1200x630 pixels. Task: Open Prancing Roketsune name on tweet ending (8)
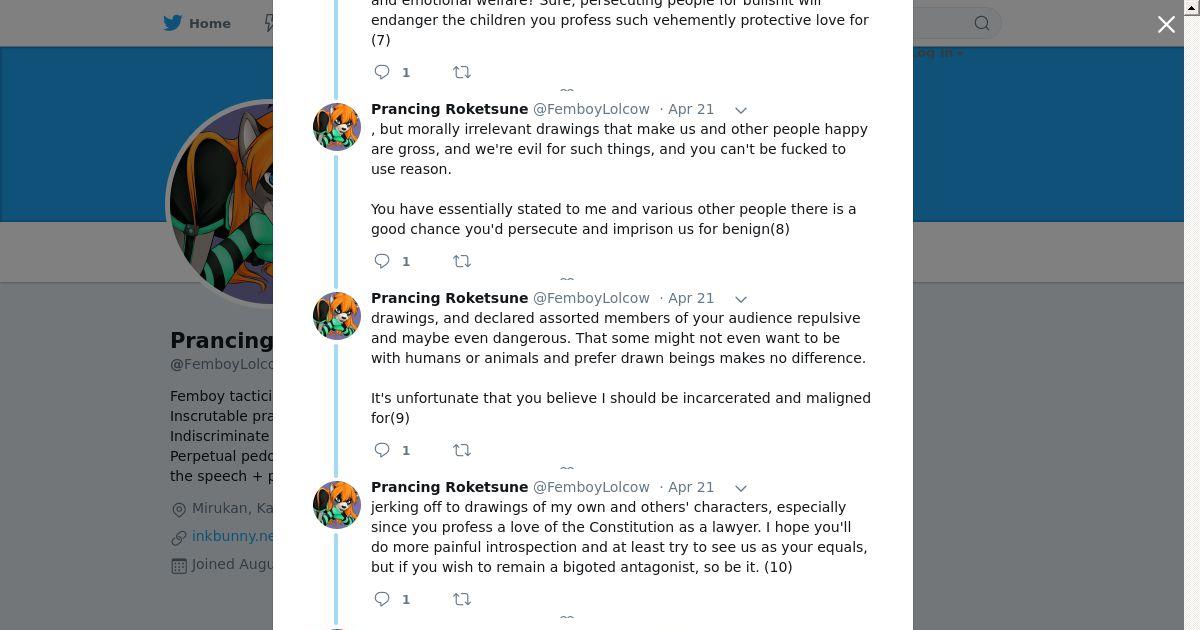[449, 109]
